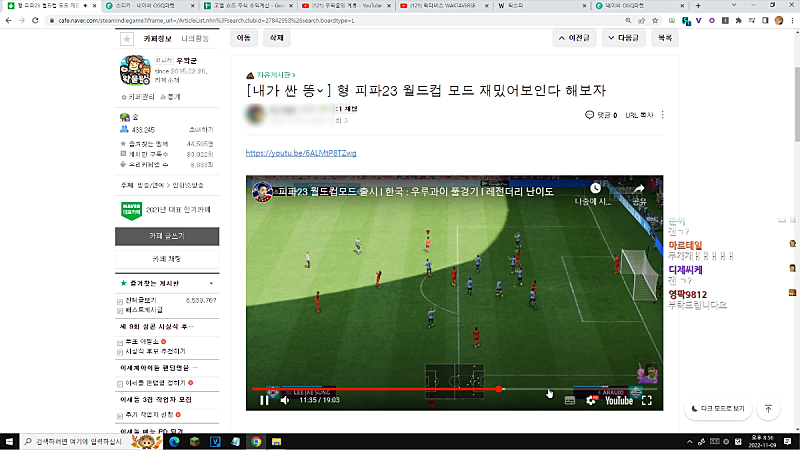This screenshot has width=800, height=450.
Task: Click the 카페 글쓰기 write button
Action: click(x=167, y=236)
